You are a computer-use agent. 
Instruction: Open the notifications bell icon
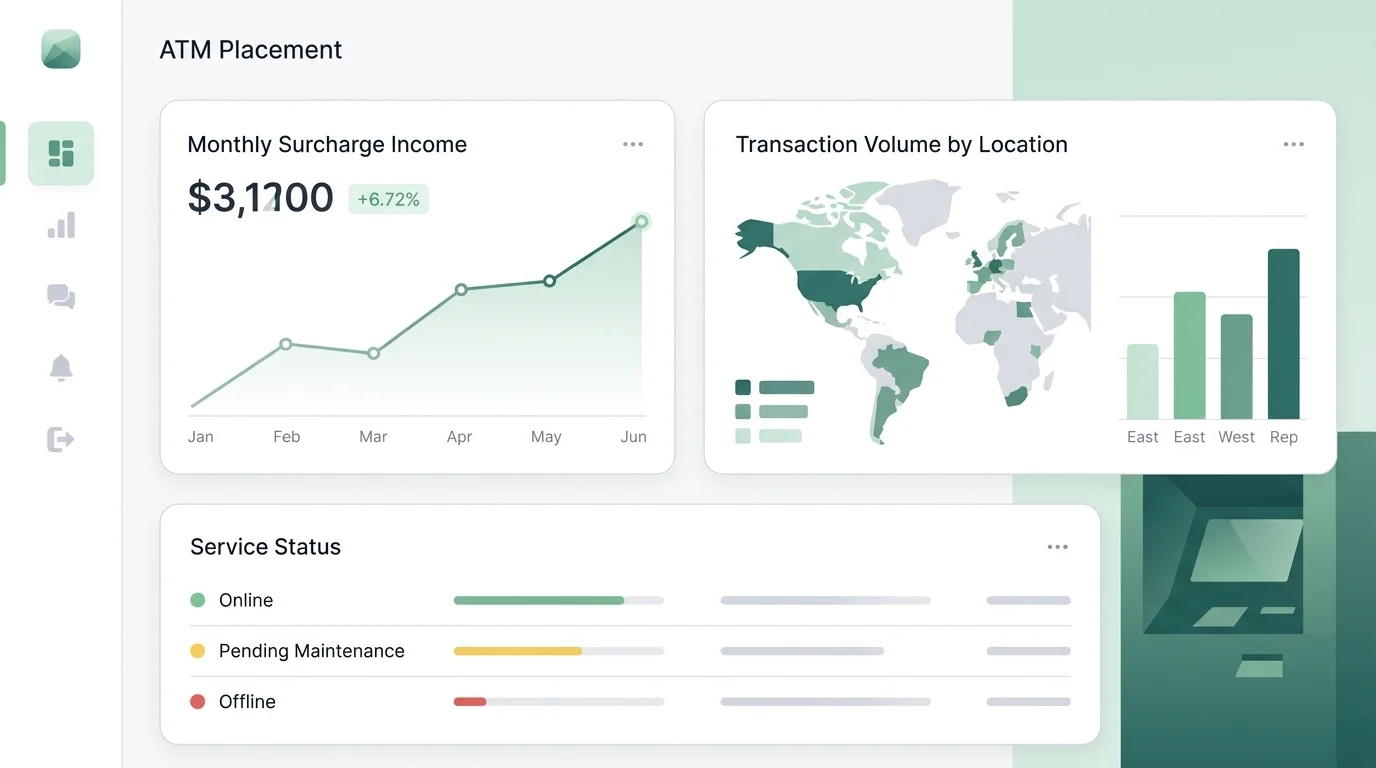tap(61, 368)
